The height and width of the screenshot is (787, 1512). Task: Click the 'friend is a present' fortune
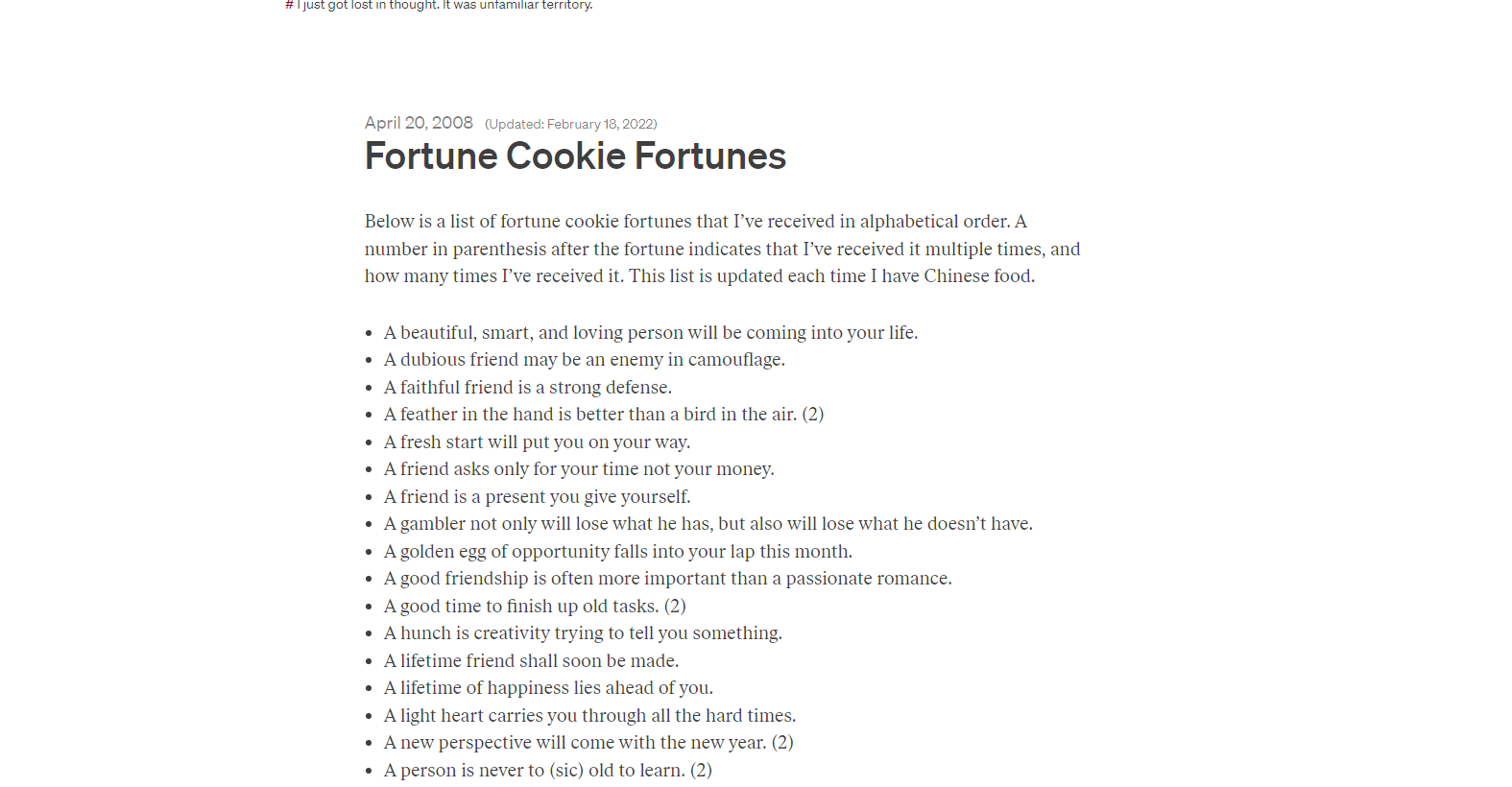coord(537,497)
